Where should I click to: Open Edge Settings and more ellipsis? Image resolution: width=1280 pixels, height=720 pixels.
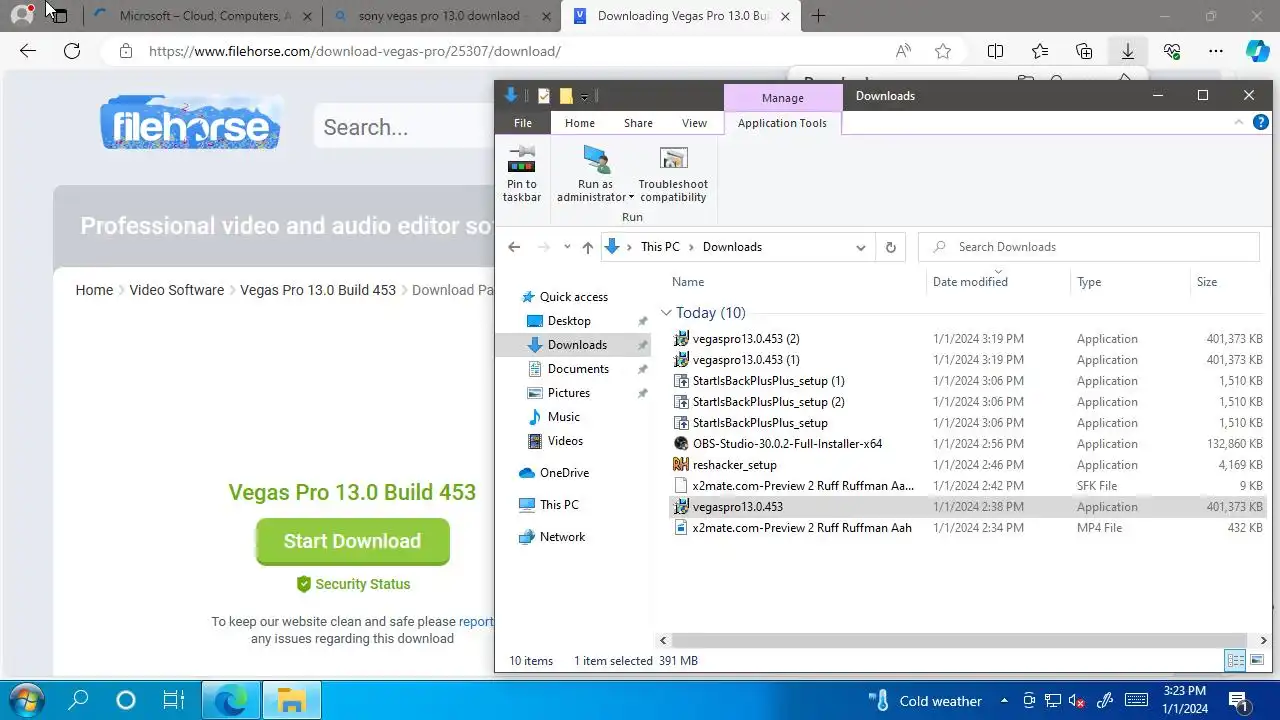pyautogui.click(x=1216, y=51)
